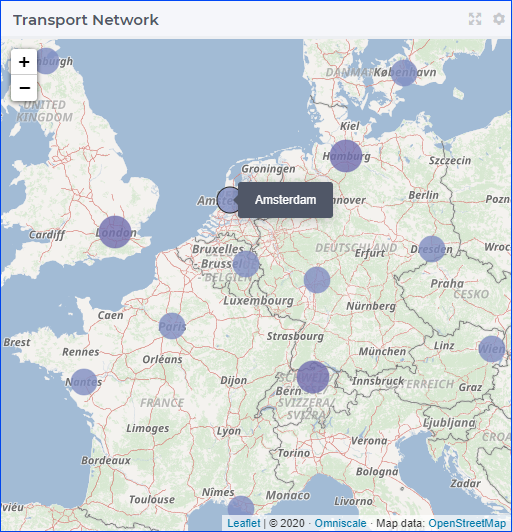Zoom in on the map
This screenshot has height=532, width=513.
pos(24,62)
